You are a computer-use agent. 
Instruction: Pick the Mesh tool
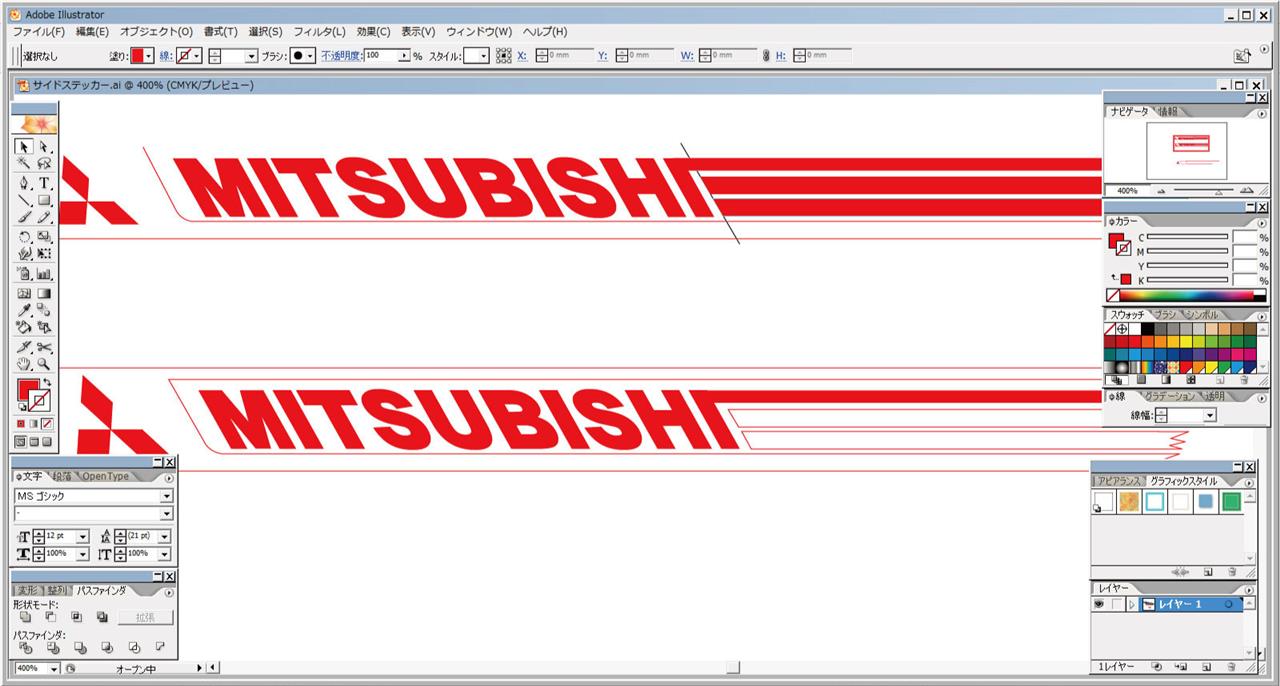point(25,294)
